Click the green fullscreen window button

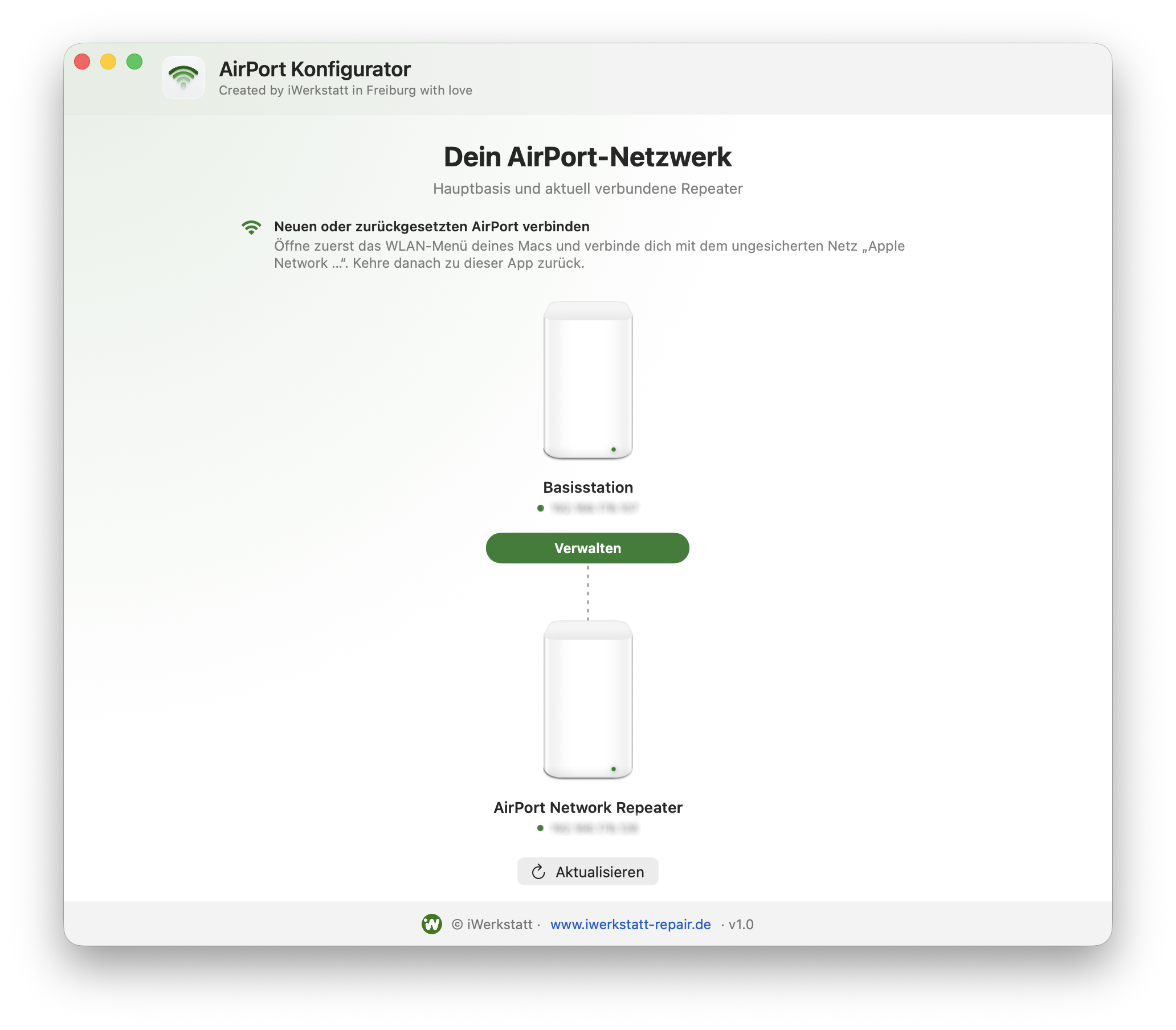click(134, 62)
